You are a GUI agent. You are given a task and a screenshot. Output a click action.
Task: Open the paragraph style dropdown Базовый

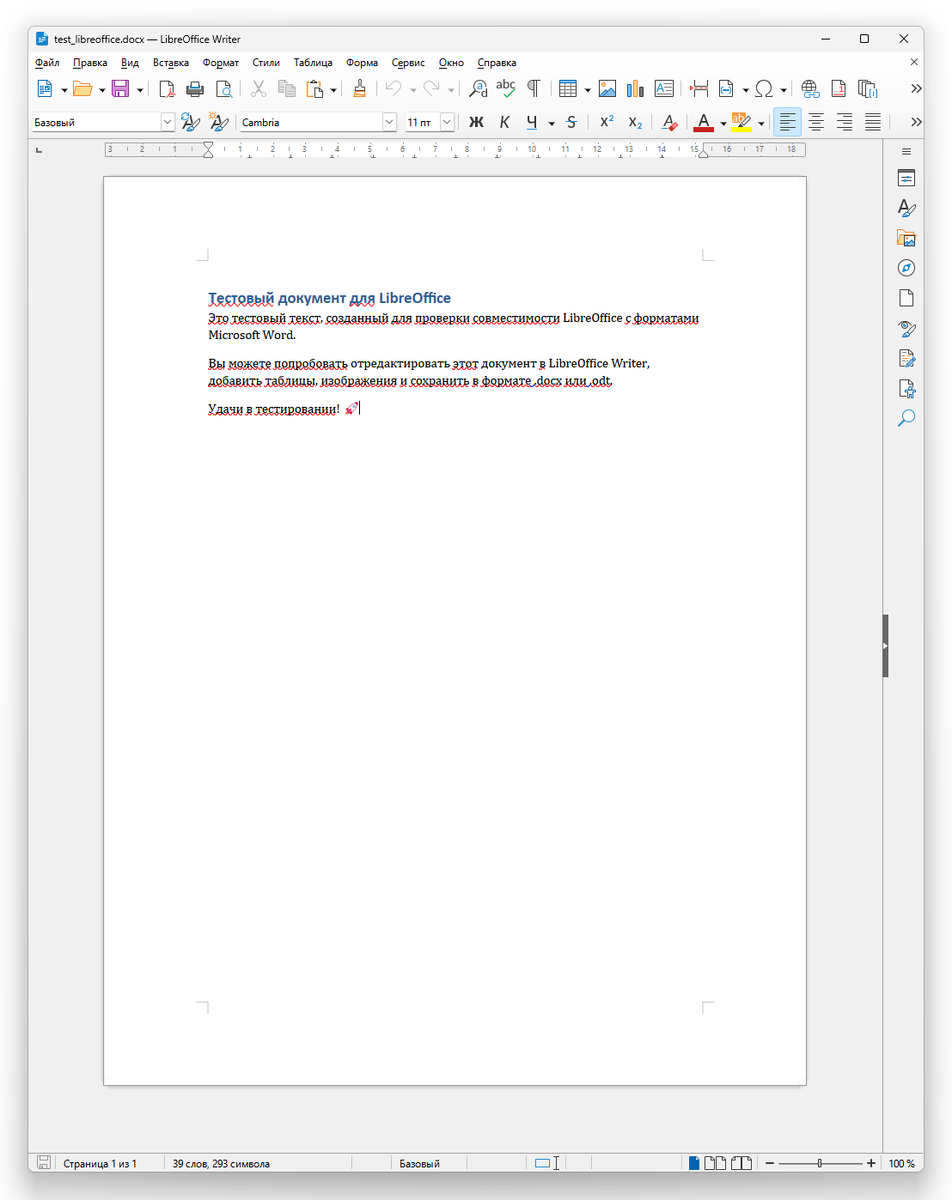pyautogui.click(x=167, y=122)
